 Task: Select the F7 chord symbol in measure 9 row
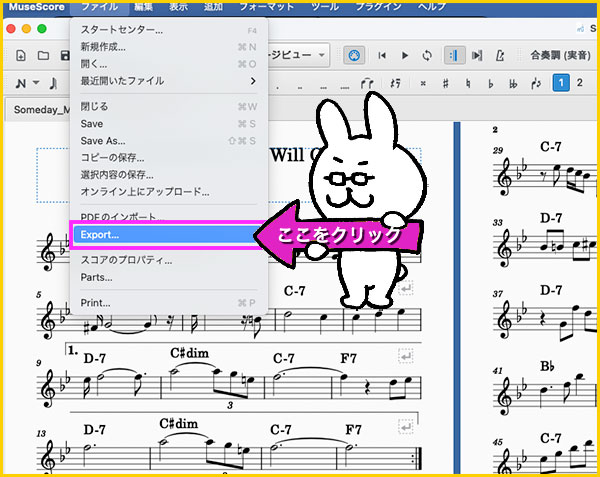tap(349, 358)
